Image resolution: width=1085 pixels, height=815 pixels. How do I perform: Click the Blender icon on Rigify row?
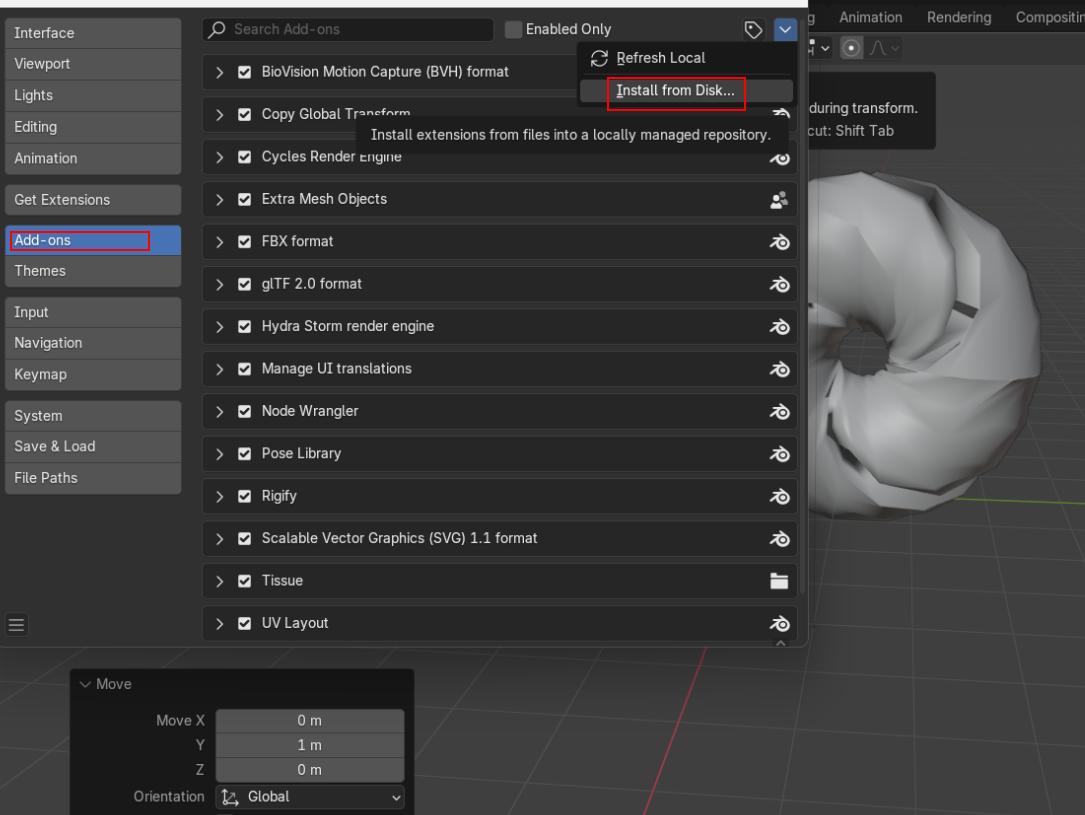pos(779,497)
